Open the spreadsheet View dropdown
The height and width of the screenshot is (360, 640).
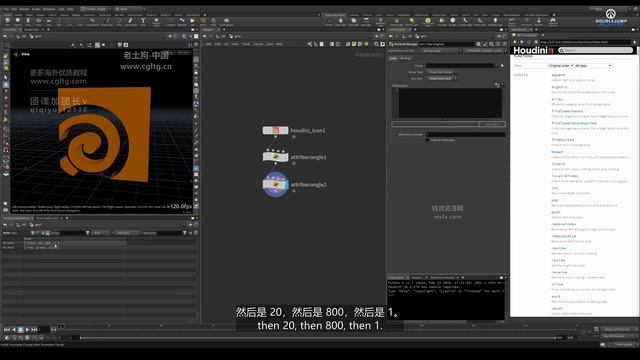pos(102,233)
